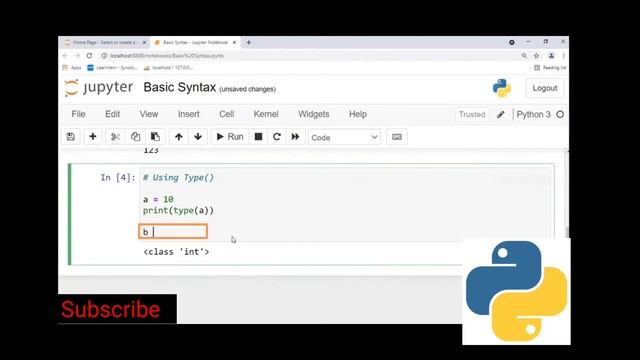
Task: Go back in the browser
Action: (65, 56)
